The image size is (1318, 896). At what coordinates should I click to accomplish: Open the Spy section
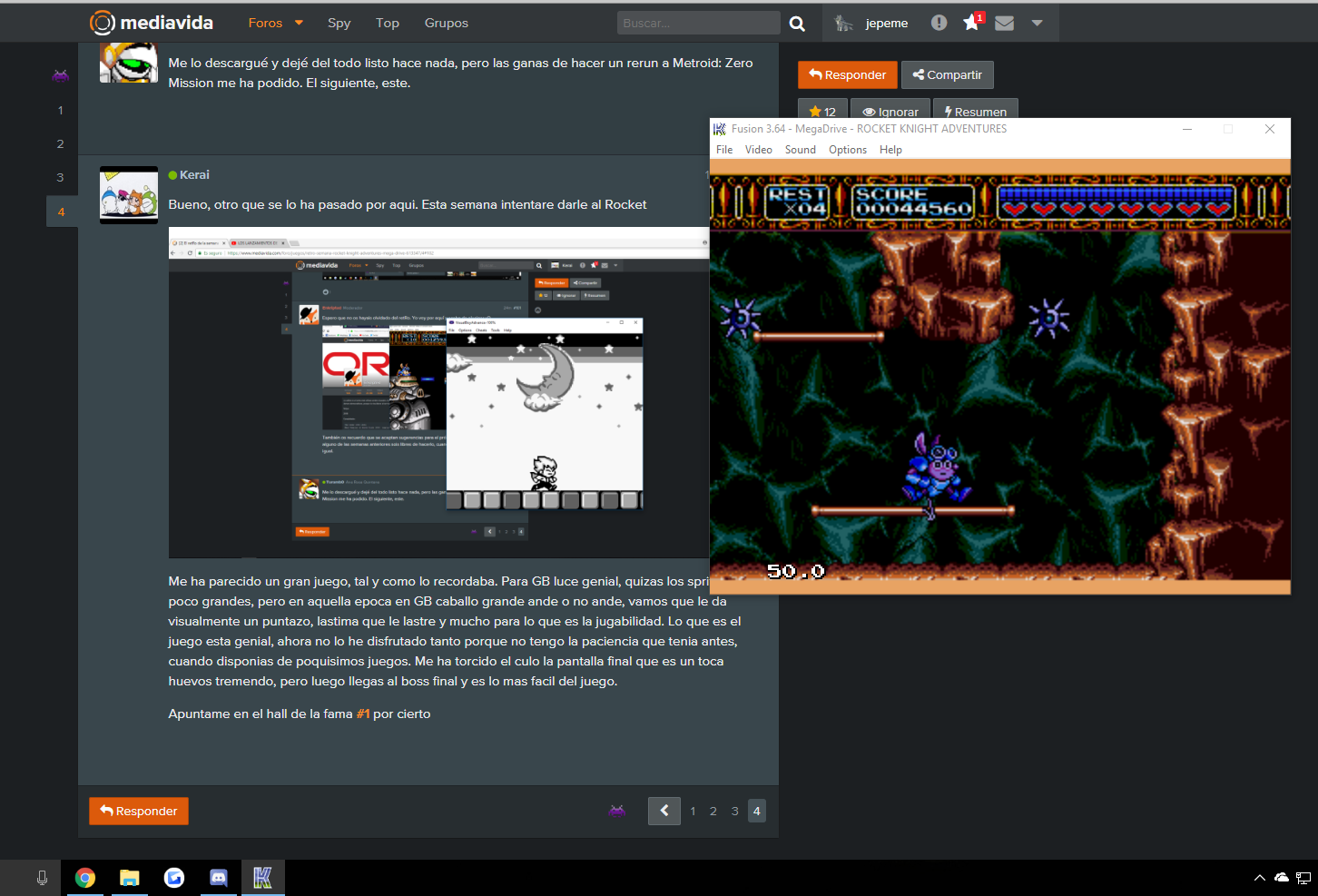339,23
